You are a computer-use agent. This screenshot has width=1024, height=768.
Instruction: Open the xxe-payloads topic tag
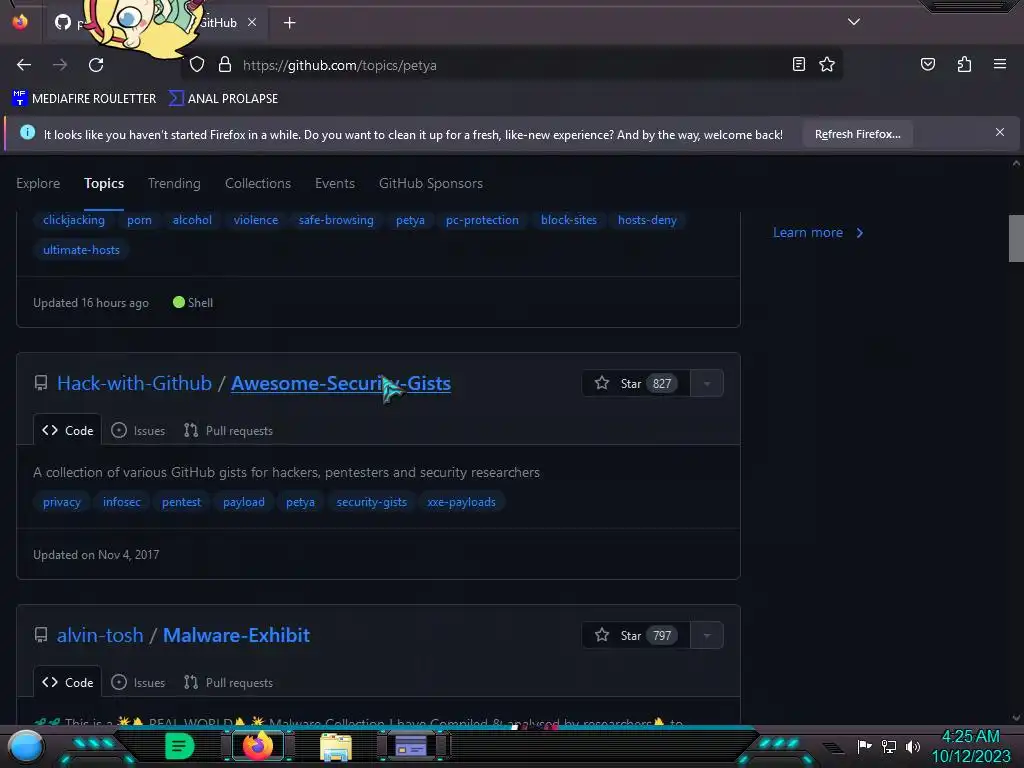coord(461,502)
